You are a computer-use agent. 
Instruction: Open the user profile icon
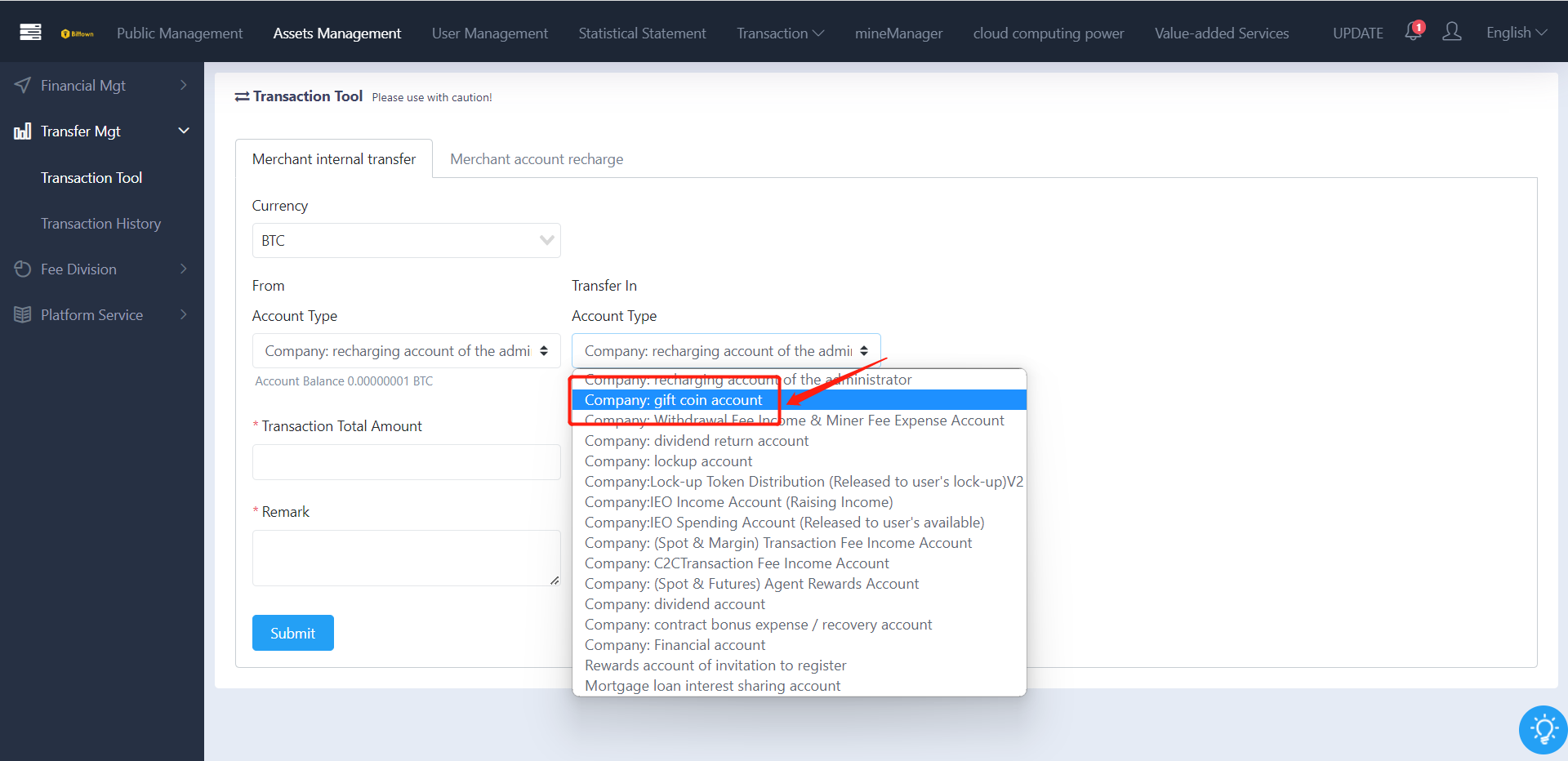1452,32
